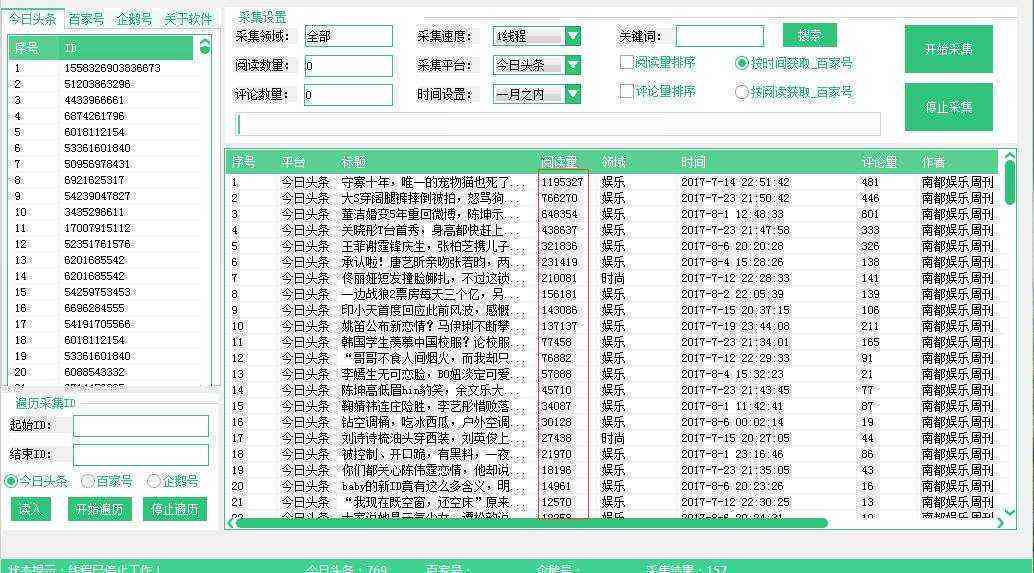Sort by 阅读量 column header
Viewport: 1034px width, 573px height.
(559, 162)
